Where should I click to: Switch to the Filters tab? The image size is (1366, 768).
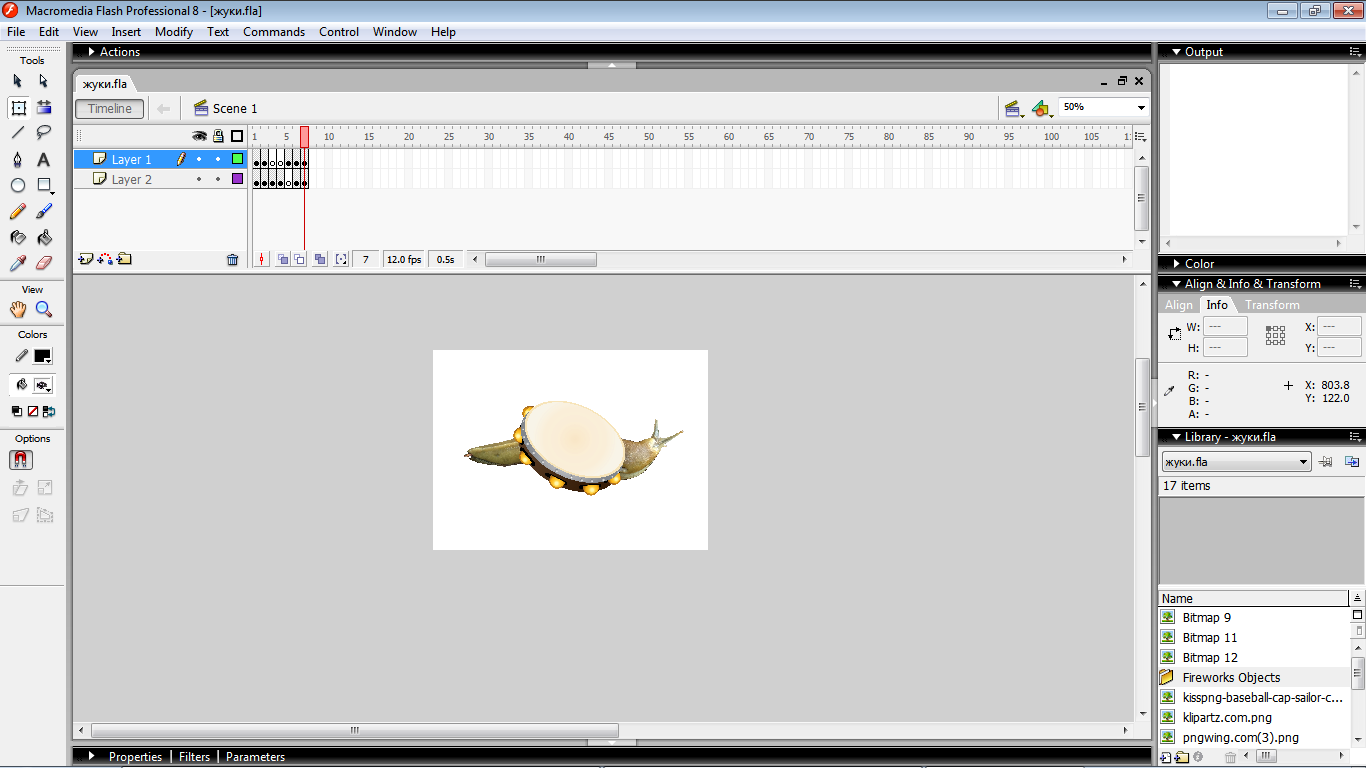[x=194, y=757]
